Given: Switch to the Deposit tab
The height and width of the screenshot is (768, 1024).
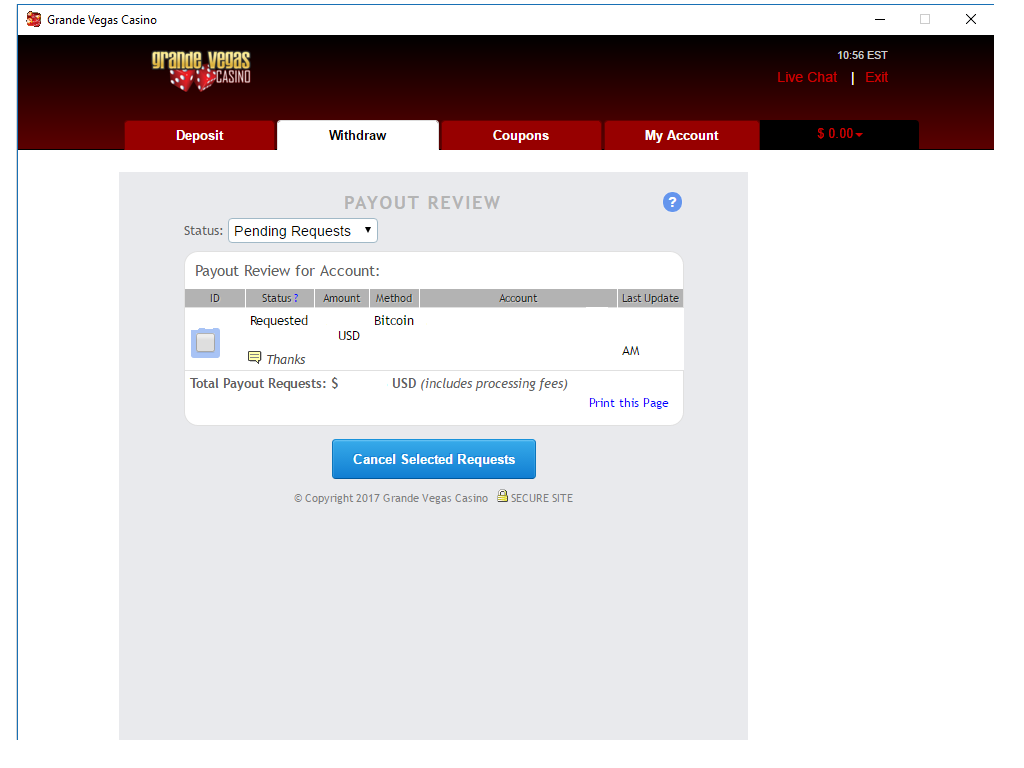Looking at the screenshot, I should point(200,135).
